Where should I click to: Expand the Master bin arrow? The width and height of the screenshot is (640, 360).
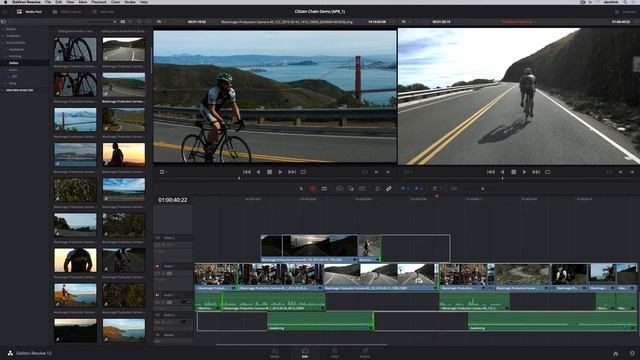pyautogui.click(x=3, y=29)
